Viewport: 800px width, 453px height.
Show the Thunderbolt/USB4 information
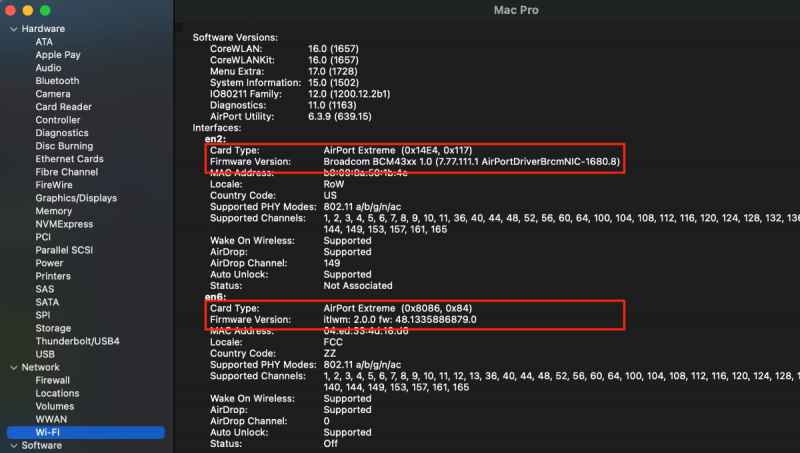point(77,341)
